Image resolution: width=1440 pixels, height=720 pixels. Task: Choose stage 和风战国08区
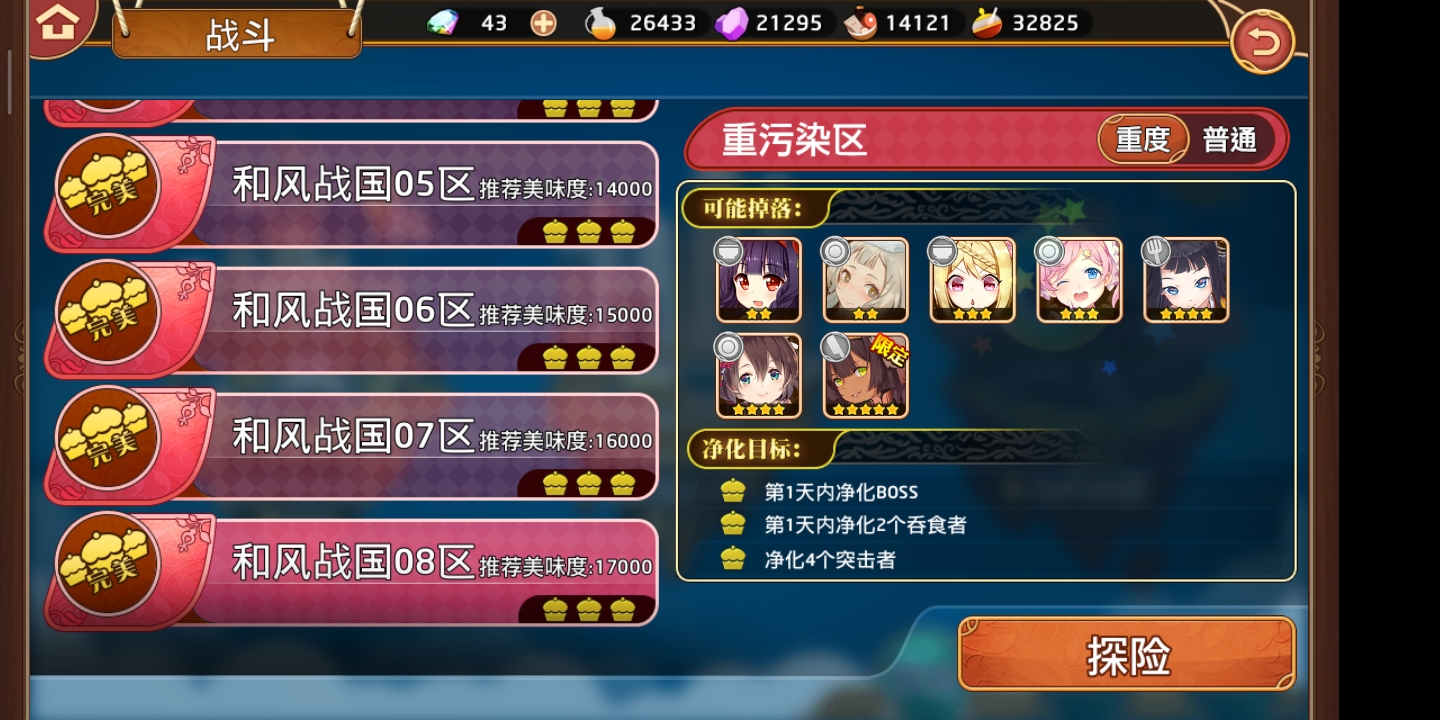click(x=352, y=572)
